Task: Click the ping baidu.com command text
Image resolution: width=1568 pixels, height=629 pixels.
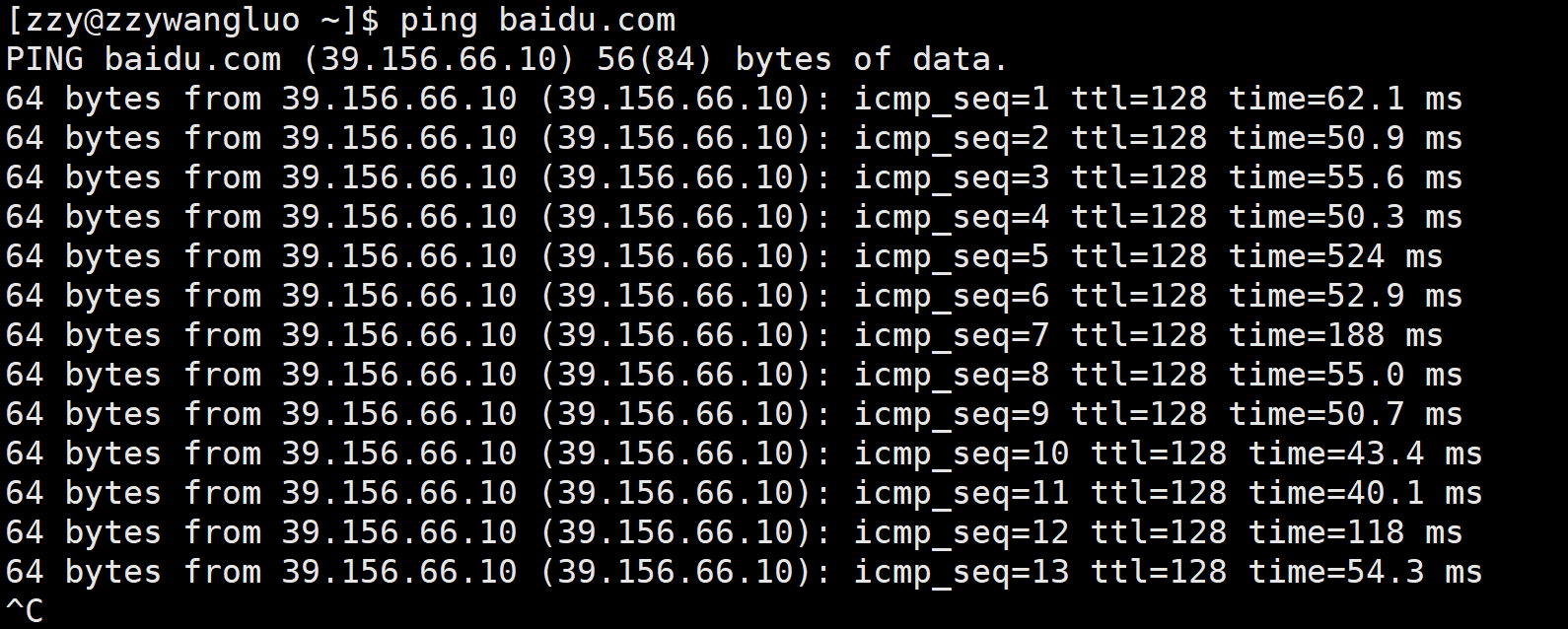Action: click(538, 22)
